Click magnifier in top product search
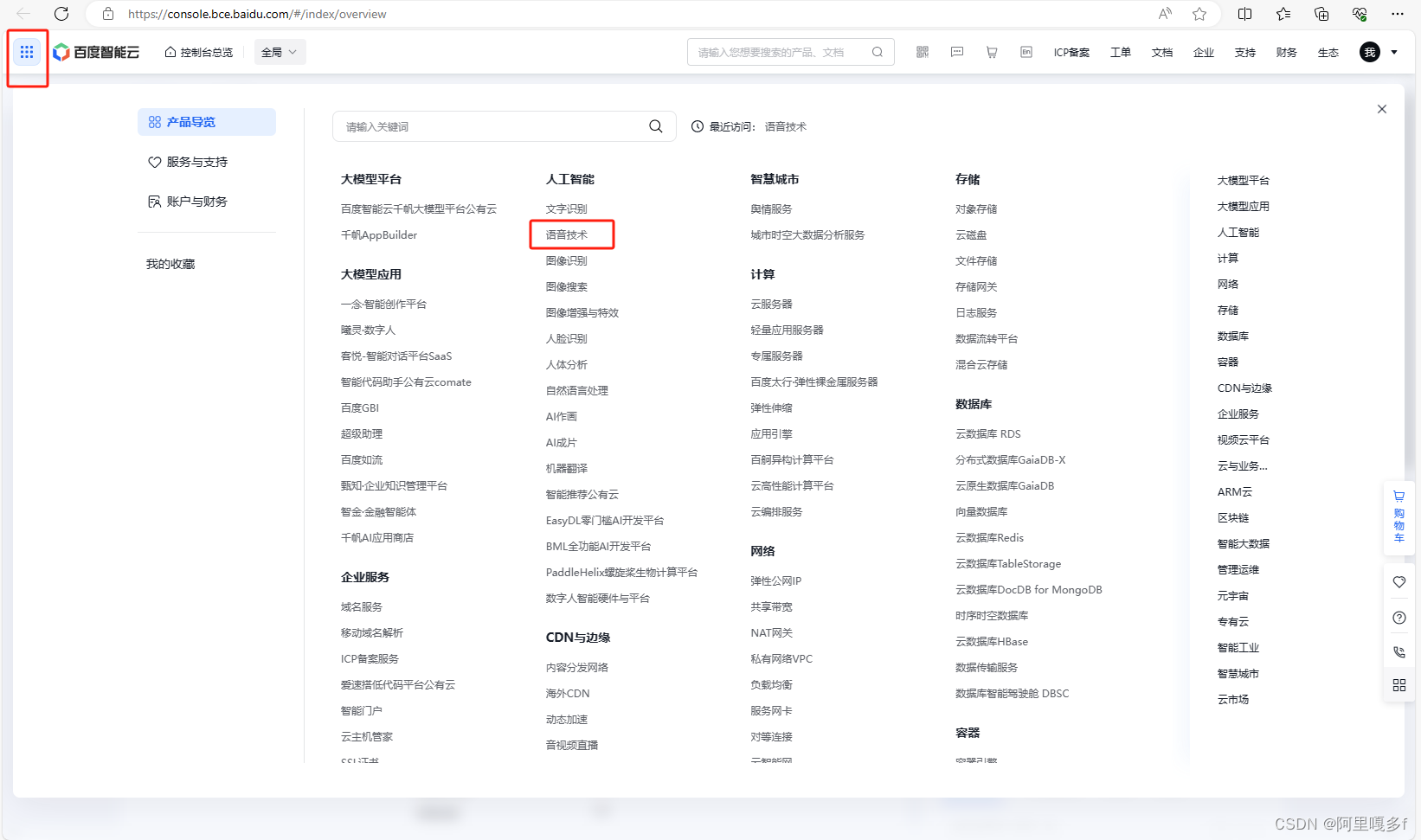 (878, 52)
